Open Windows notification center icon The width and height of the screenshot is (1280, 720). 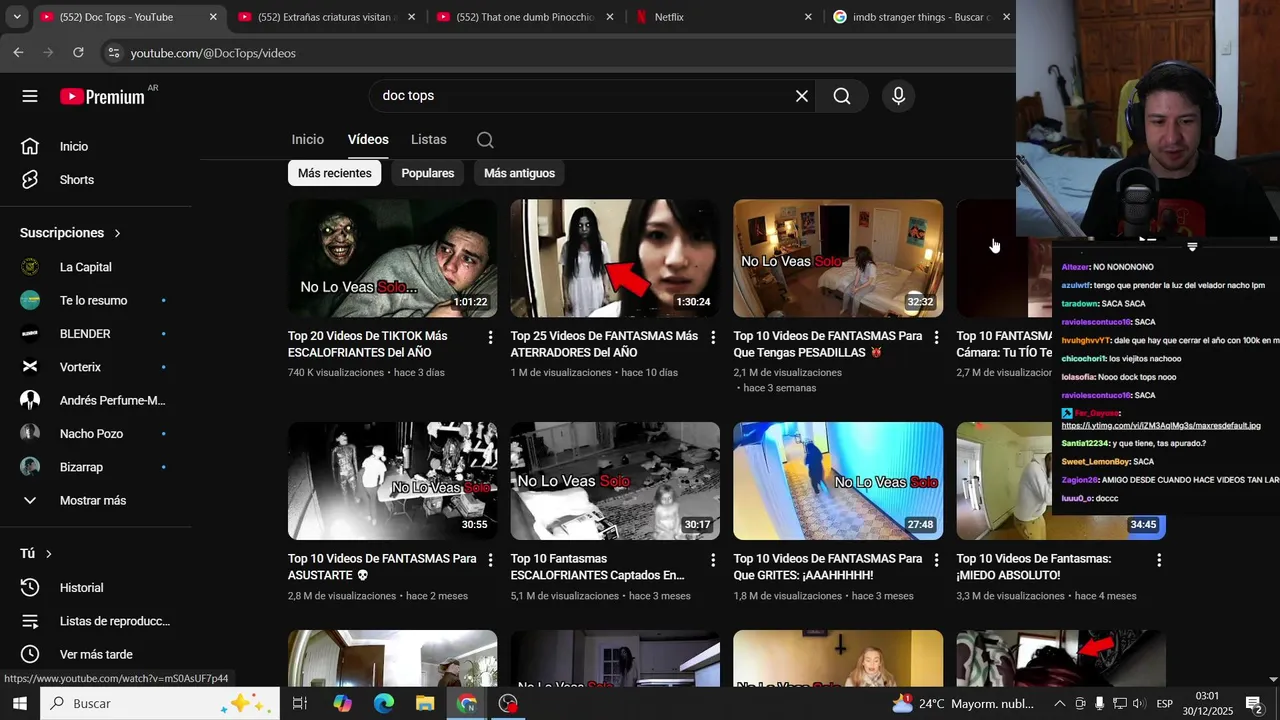[x=1254, y=704]
